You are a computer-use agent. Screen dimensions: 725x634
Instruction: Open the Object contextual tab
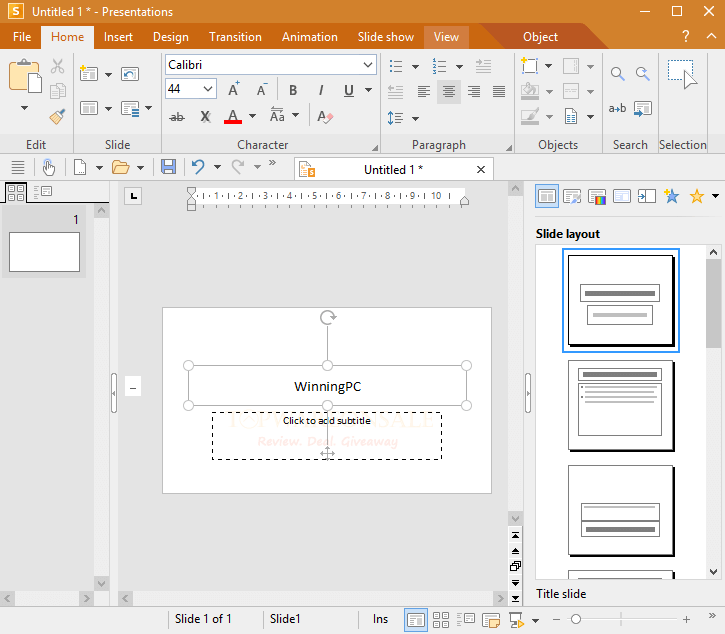[540, 37]
